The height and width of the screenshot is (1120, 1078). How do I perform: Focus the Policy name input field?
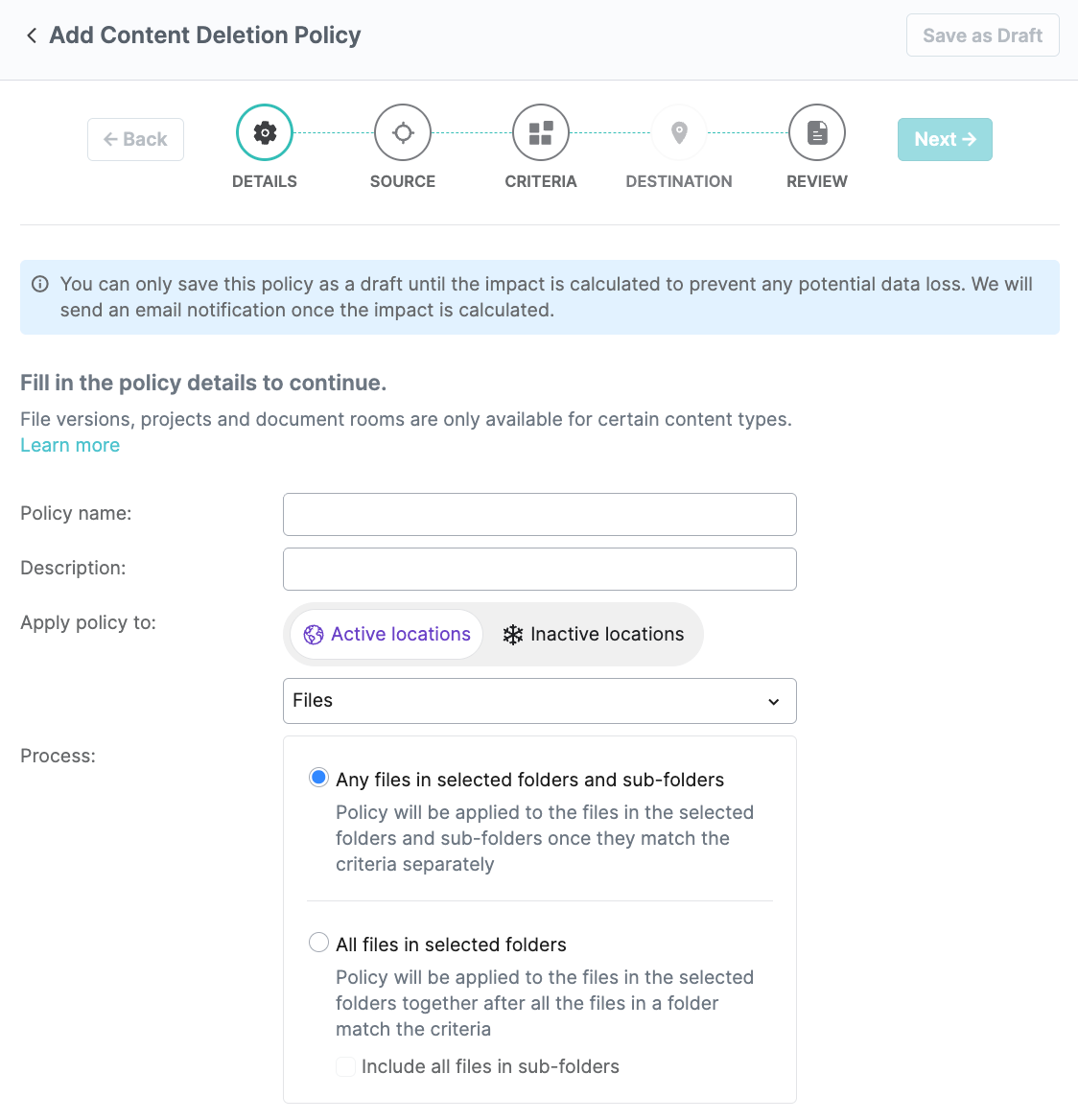(x=540, y=514)
